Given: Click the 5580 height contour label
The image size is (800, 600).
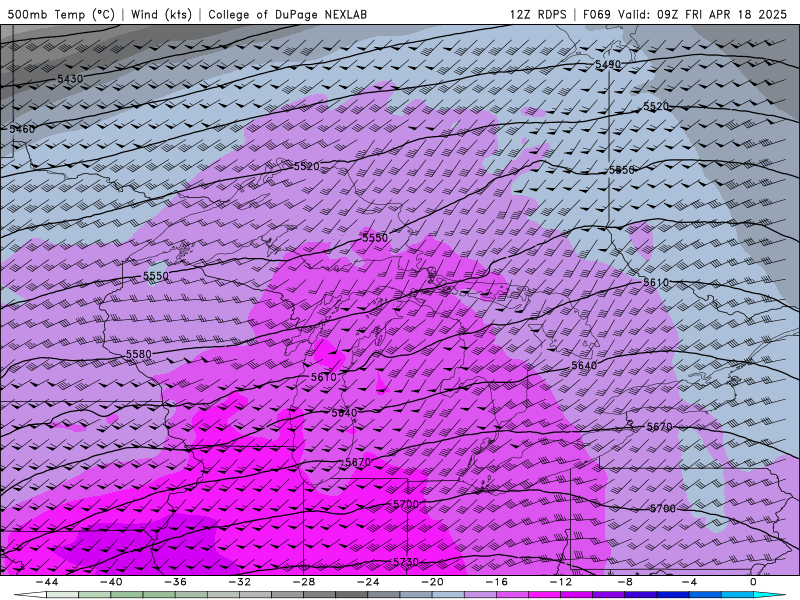Looking at the screenshot, I should (139, 354).
